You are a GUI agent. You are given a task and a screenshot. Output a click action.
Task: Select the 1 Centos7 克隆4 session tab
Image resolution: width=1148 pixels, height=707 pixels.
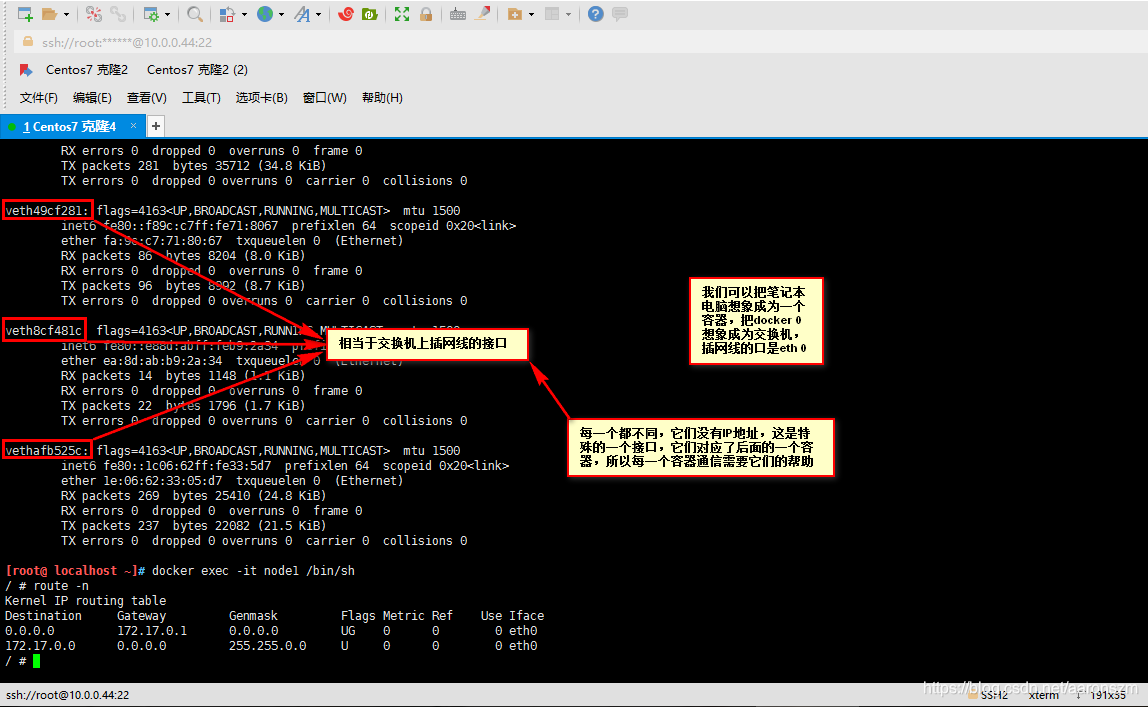click(70, 127)
